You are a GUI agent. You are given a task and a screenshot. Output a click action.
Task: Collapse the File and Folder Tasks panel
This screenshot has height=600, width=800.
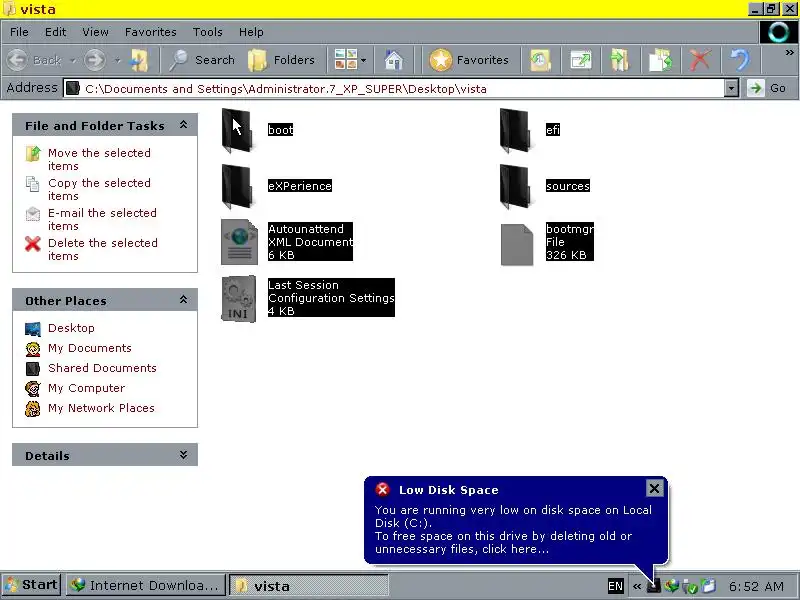pyautogui.click(x=183, y=124)
